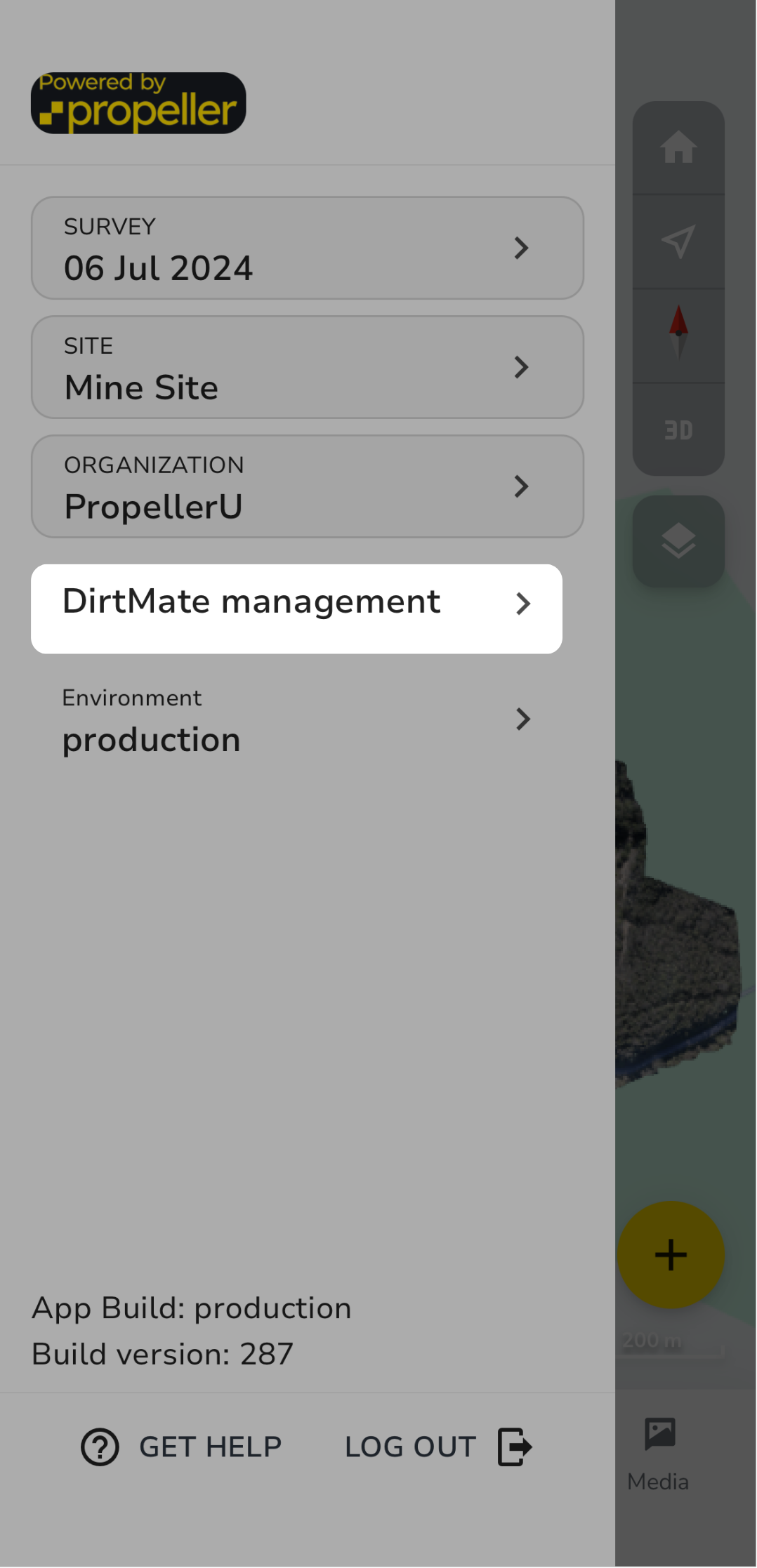Tap the Powered by Propeller logo
The height and width of the screenshot is (1568, 757).
point(138,103)
